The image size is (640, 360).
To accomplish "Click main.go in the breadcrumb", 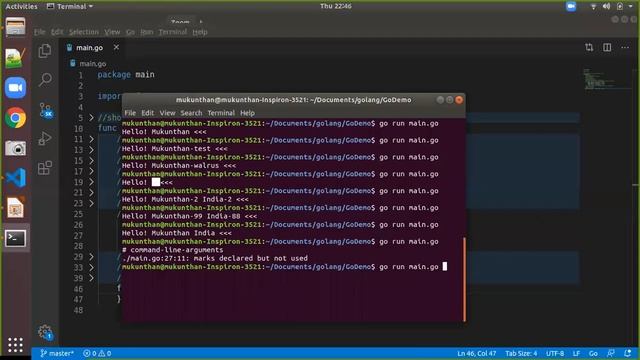I will pos(93,64).
